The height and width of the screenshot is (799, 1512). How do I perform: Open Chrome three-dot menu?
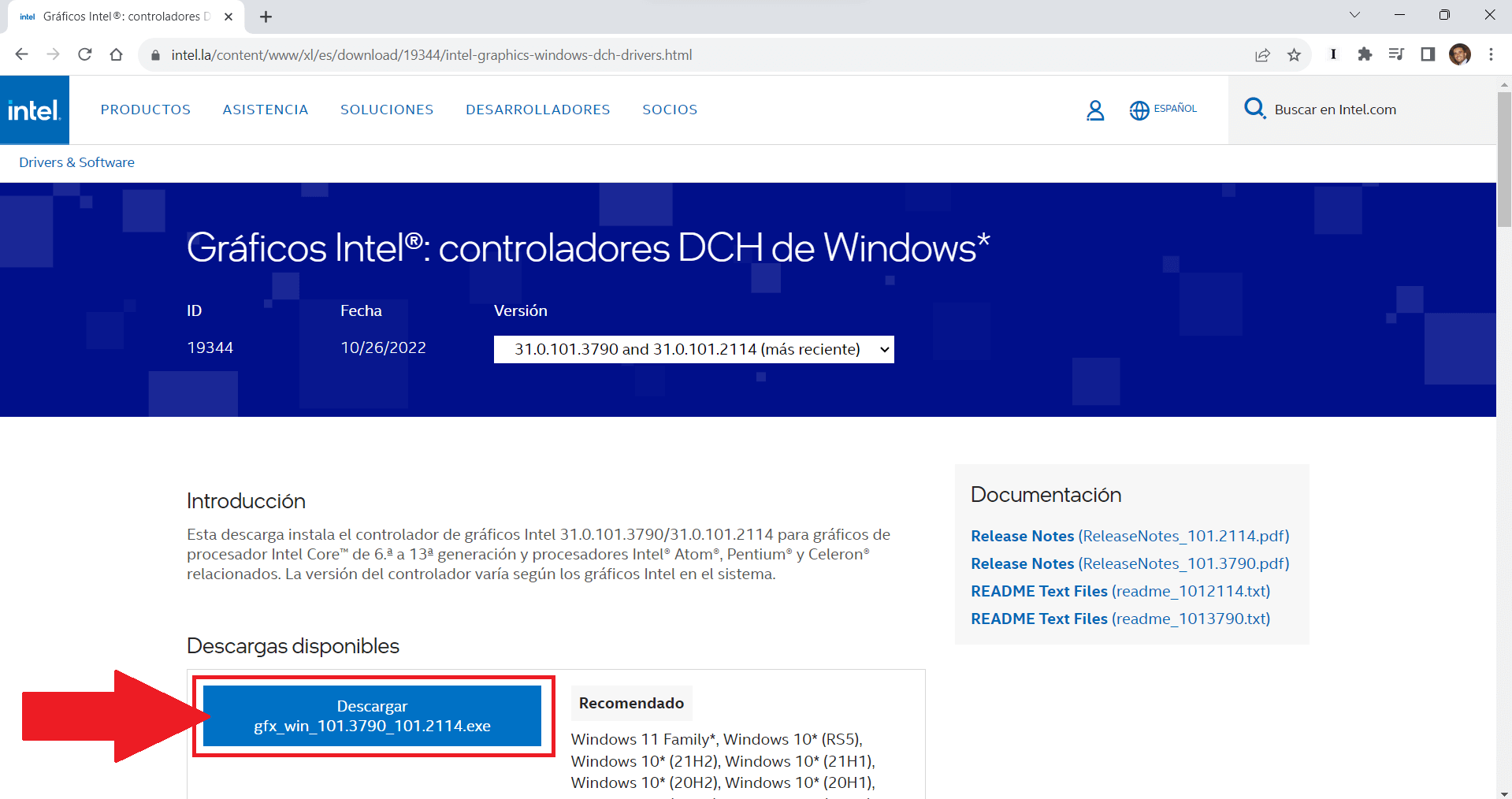click(x=1491, y=54)
